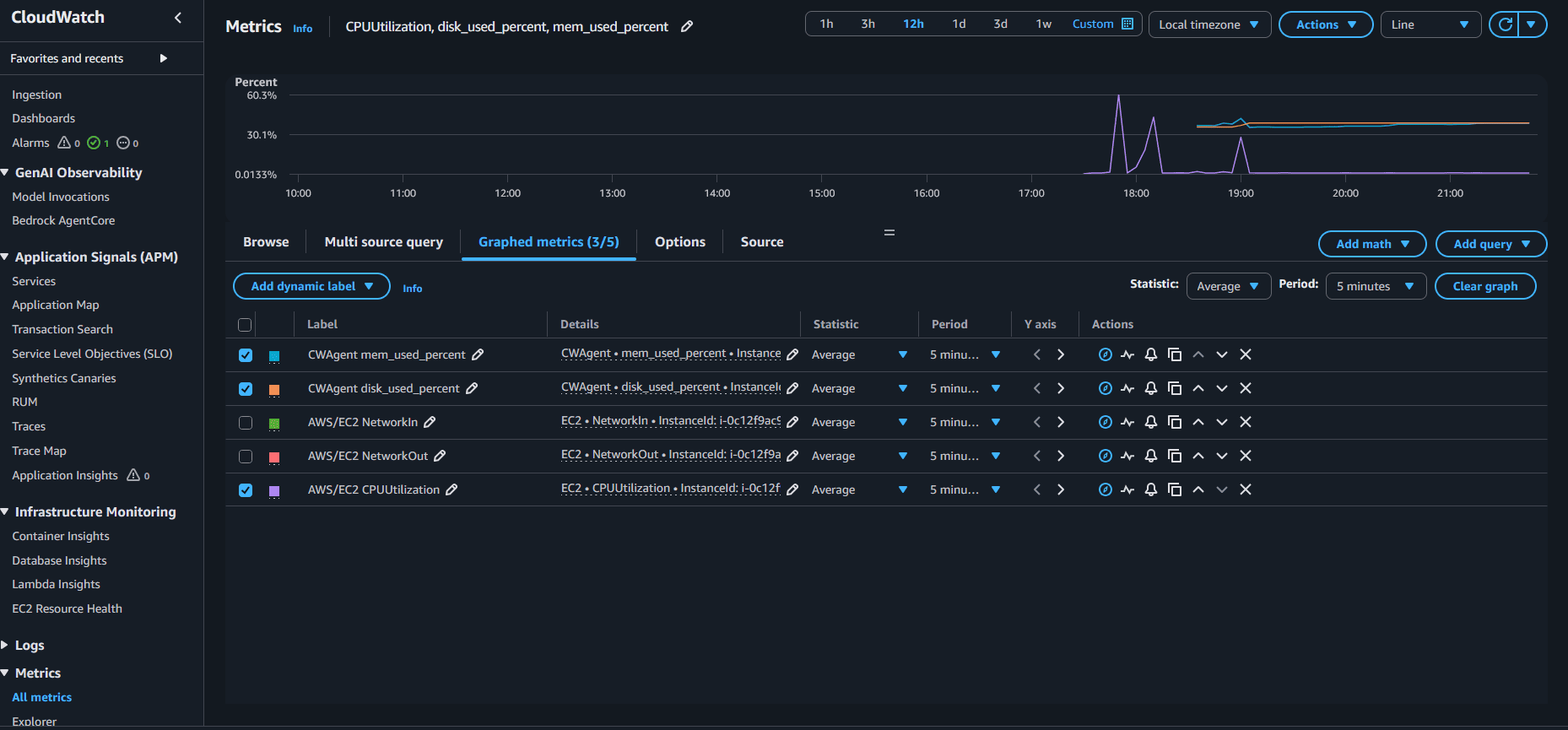This screenshot has width=1568, height=730.
Task: Check the AWS/EC2 NetworkIn checkbox
Action: [246, 423]
